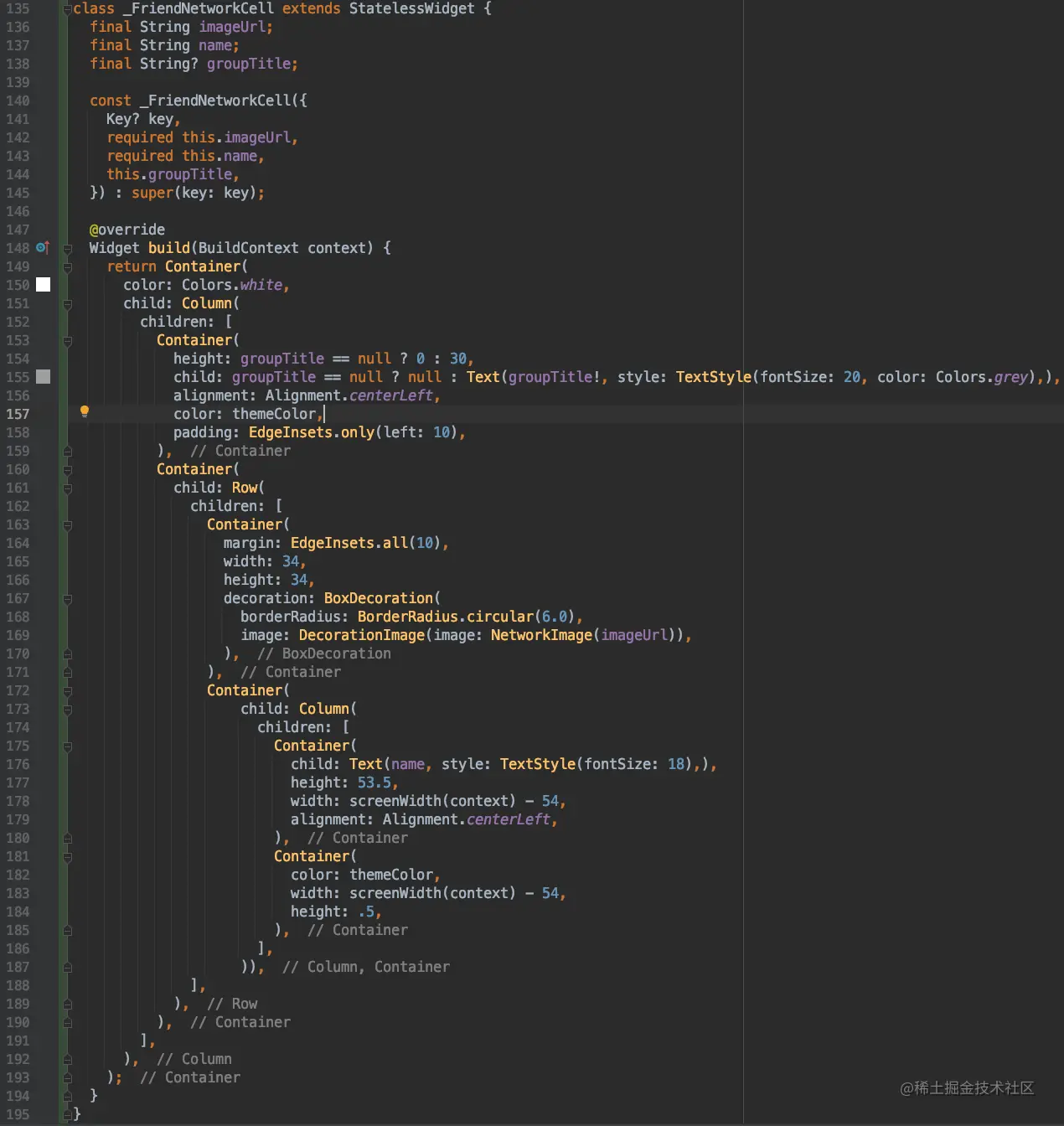Click EdgeInsets.only on line 158
This screenshot has width=1064, height=1126.
click(312, 432)
